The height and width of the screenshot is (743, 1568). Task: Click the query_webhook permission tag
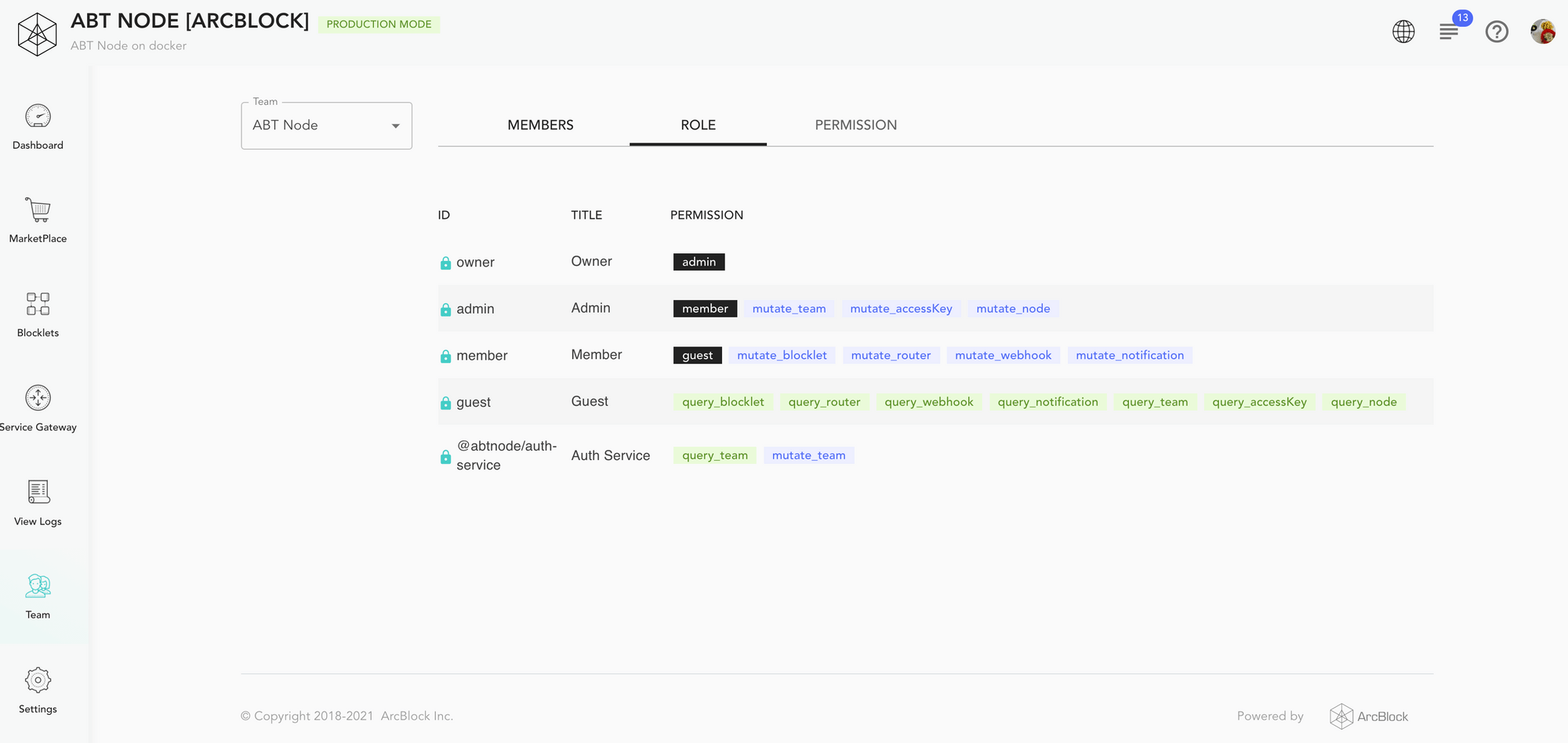coord(928,402)
